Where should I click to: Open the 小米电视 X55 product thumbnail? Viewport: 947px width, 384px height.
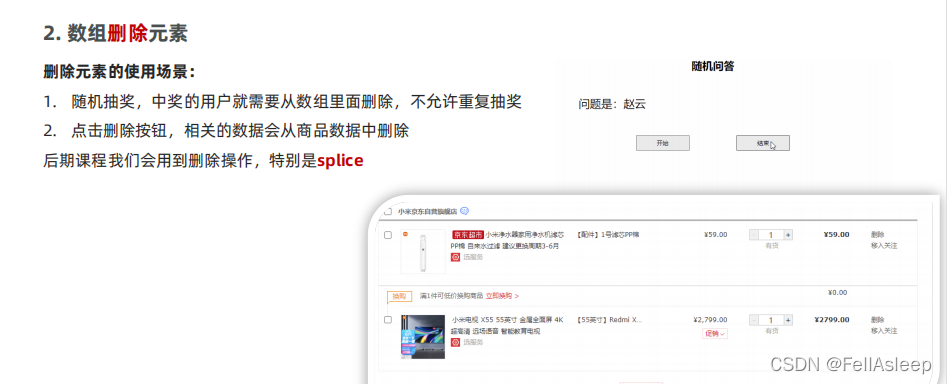[423, 336]
